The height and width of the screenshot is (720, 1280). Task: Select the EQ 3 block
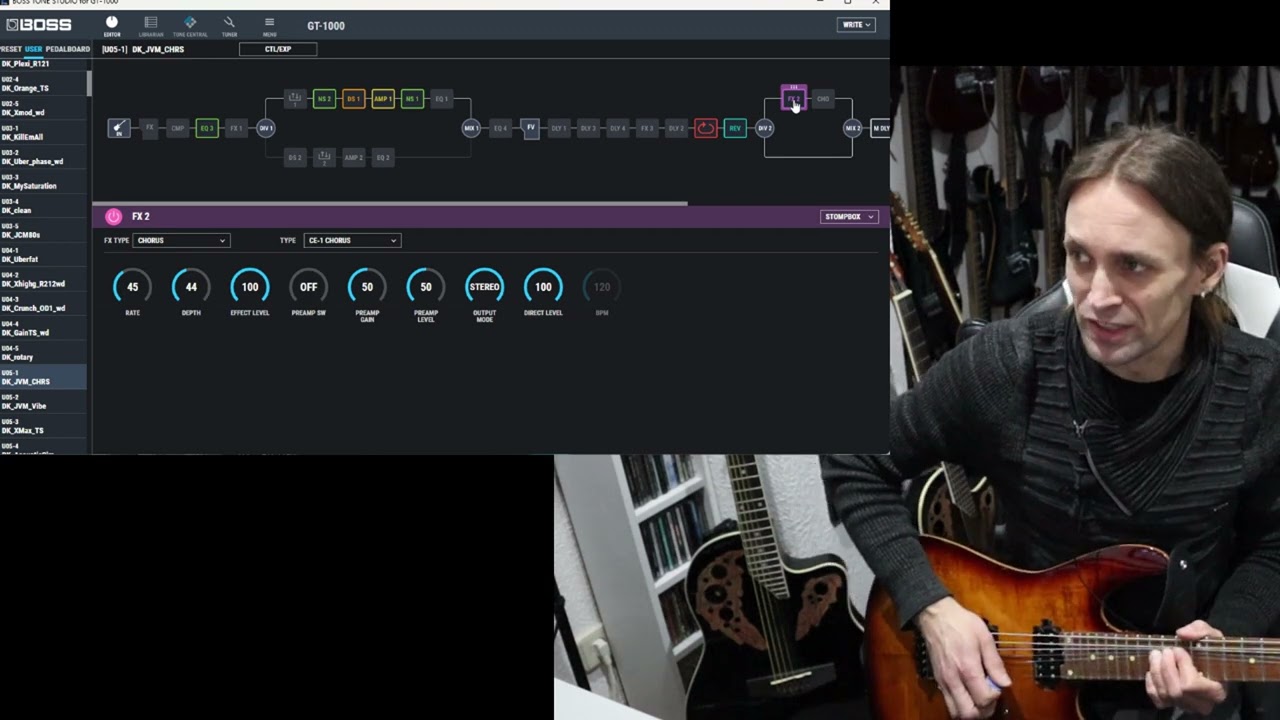coord(207,128)
